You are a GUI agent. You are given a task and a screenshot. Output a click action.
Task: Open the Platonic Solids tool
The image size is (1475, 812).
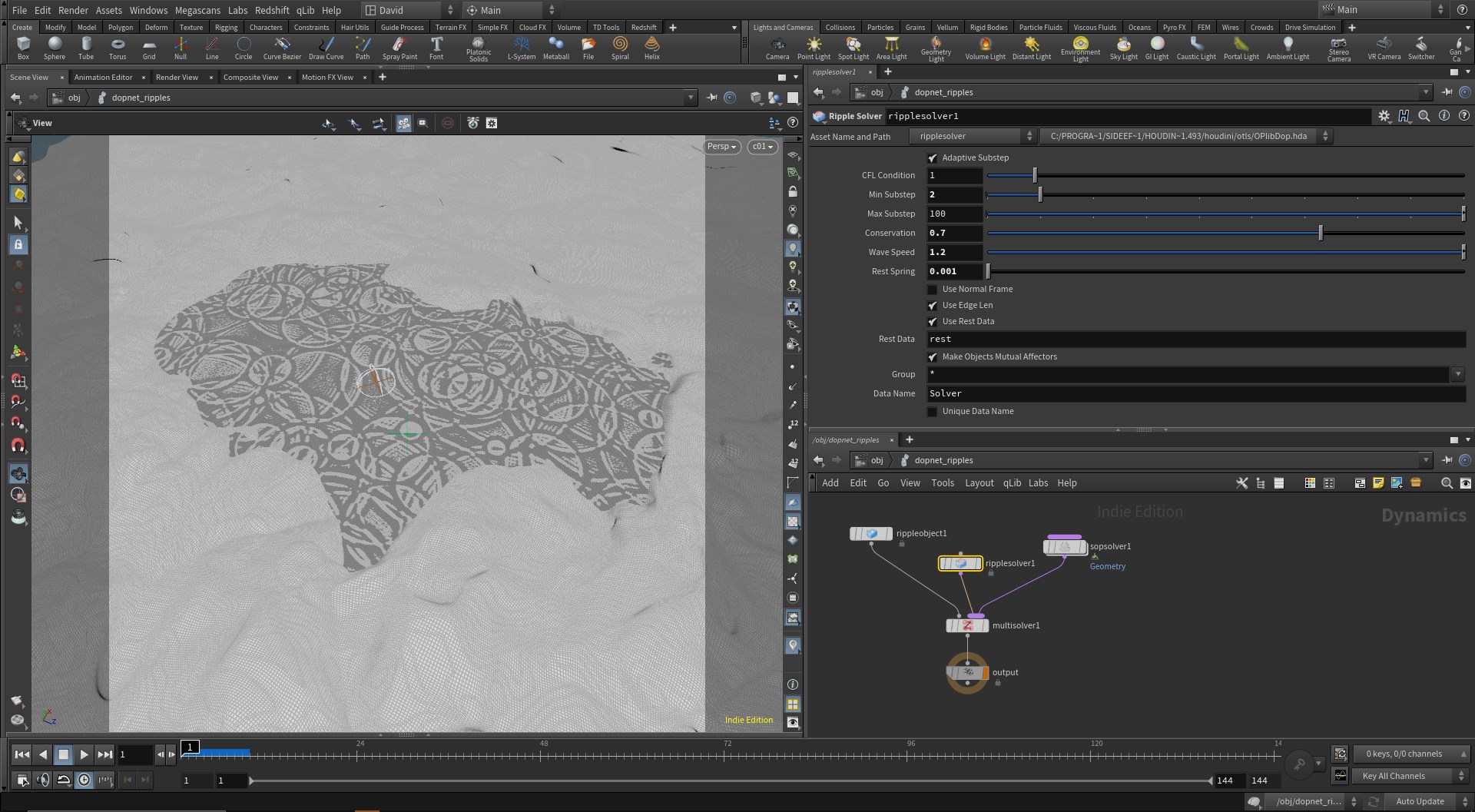coord(479,49)
